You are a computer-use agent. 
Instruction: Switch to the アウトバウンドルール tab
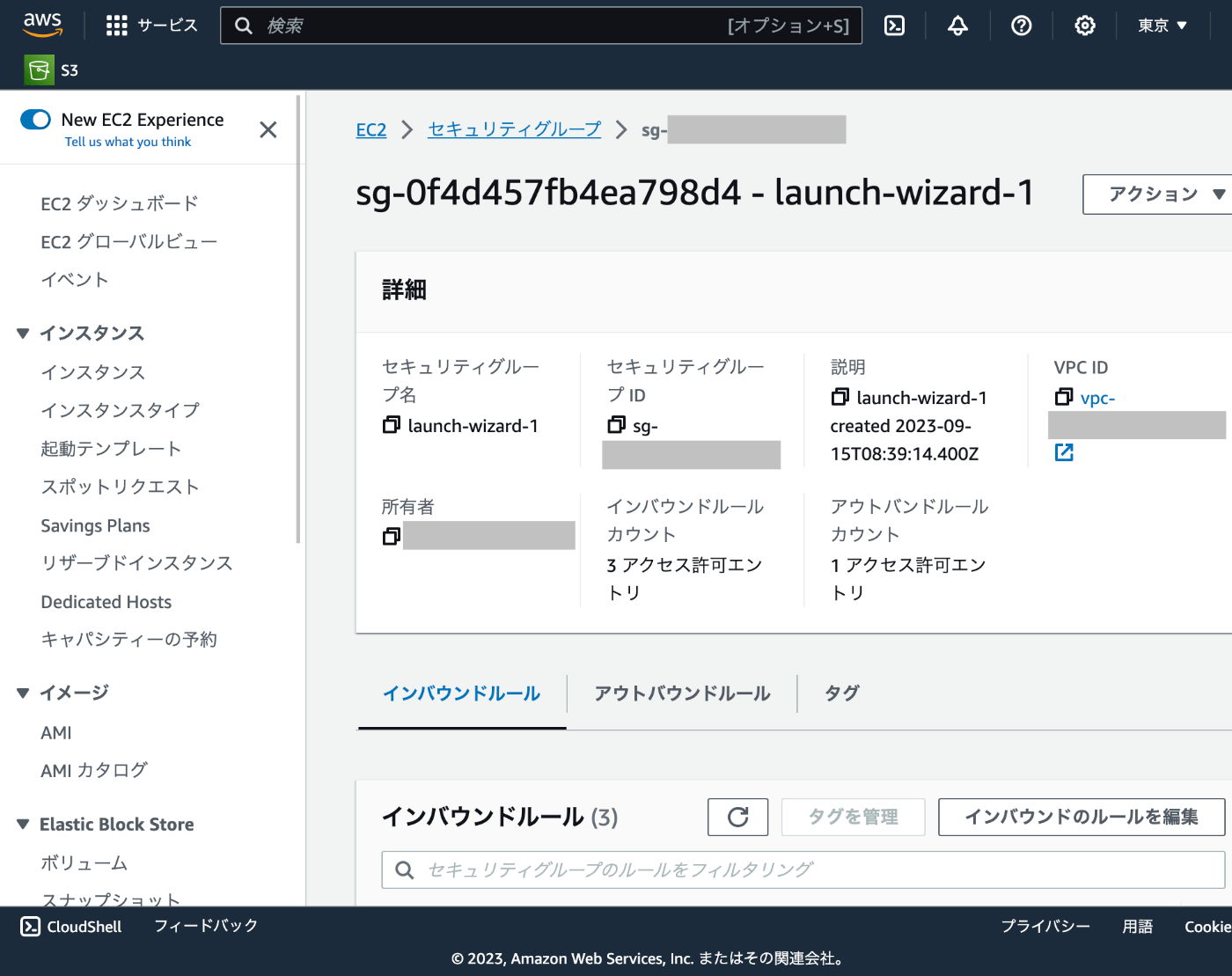click(x=682, y=693)
